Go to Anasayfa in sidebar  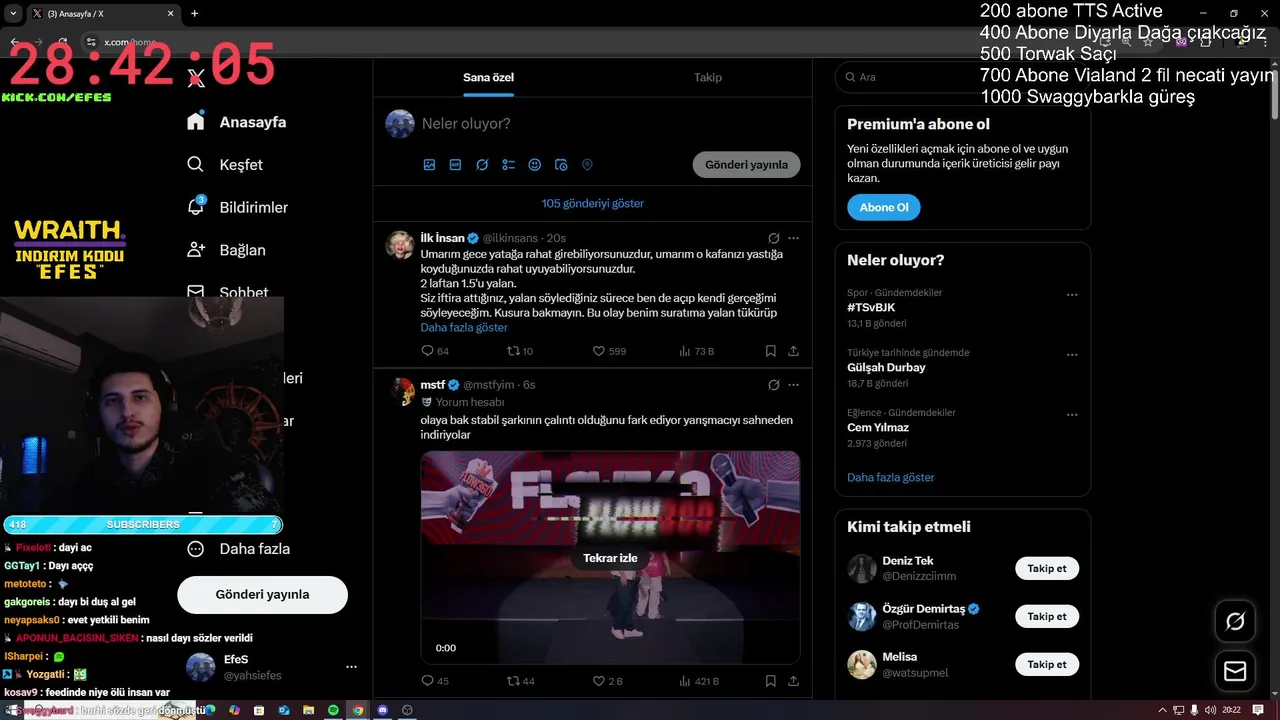coord(237,122)
